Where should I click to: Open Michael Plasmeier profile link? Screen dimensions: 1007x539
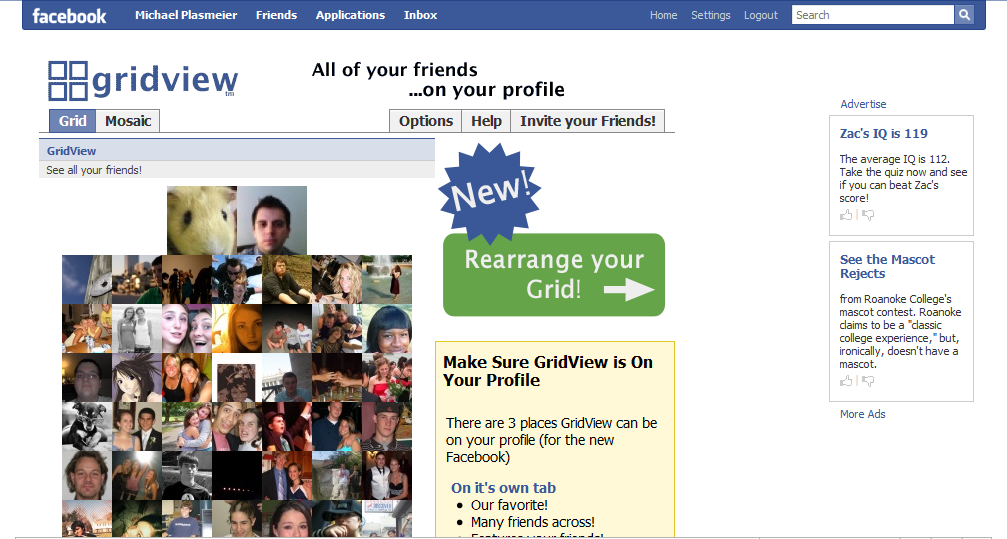pos(186,15)
